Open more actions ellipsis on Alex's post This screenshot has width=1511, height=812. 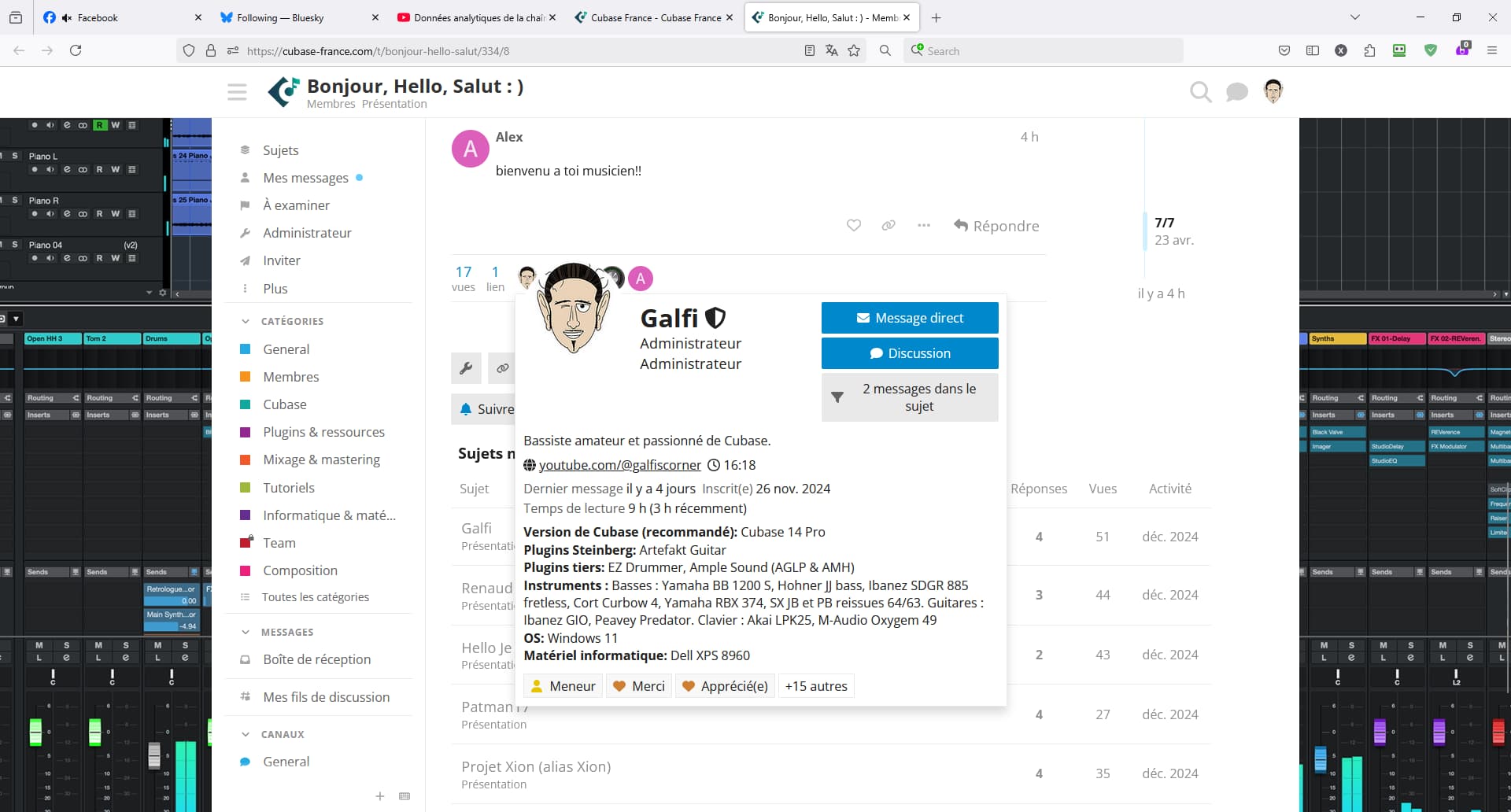[924, 226]
